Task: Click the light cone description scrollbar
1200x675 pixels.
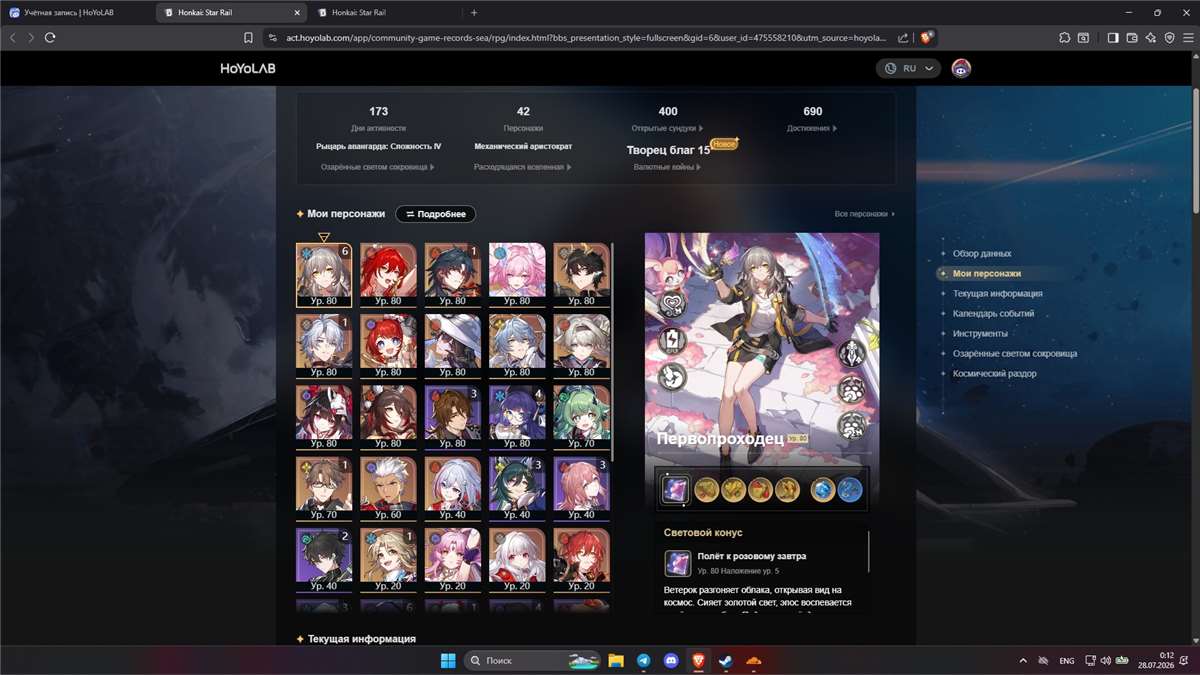Action: [x=869, y=551]
